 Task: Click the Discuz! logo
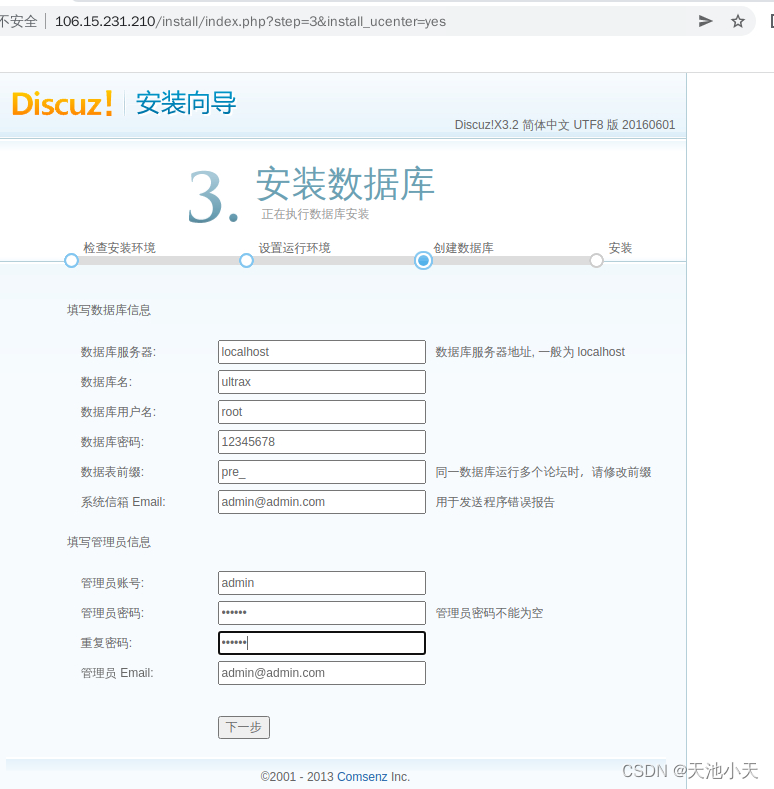pyautogui.click(x=62, y=104)
